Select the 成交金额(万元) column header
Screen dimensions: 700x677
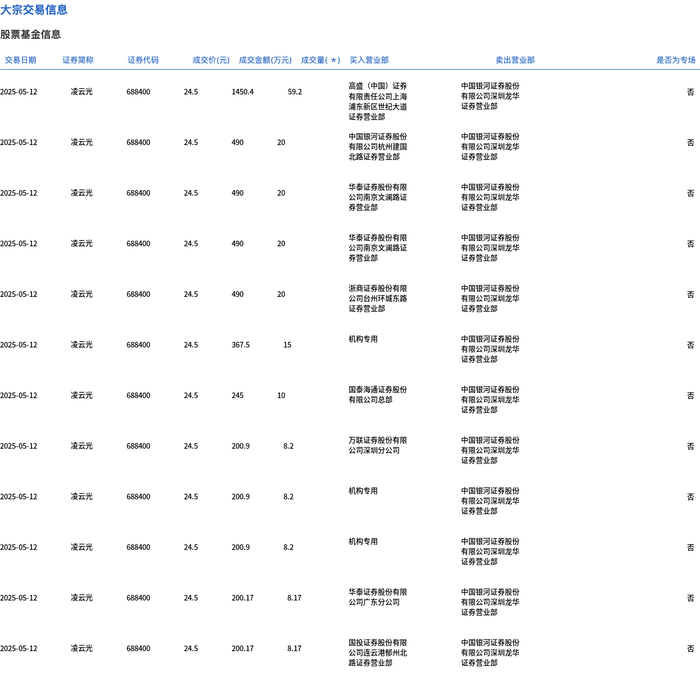(265, 60)
